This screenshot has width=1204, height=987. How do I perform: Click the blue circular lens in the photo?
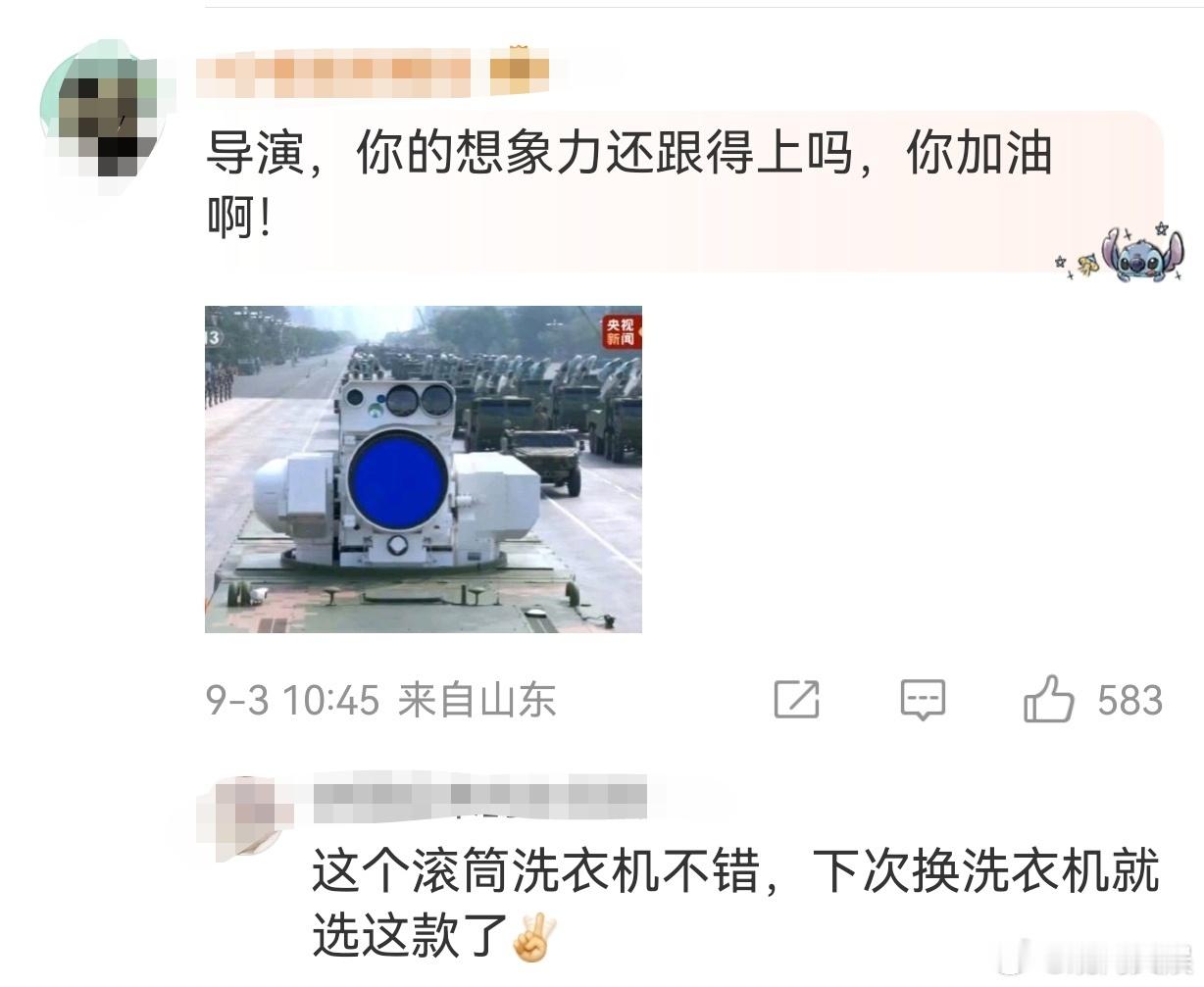[397, 481]
